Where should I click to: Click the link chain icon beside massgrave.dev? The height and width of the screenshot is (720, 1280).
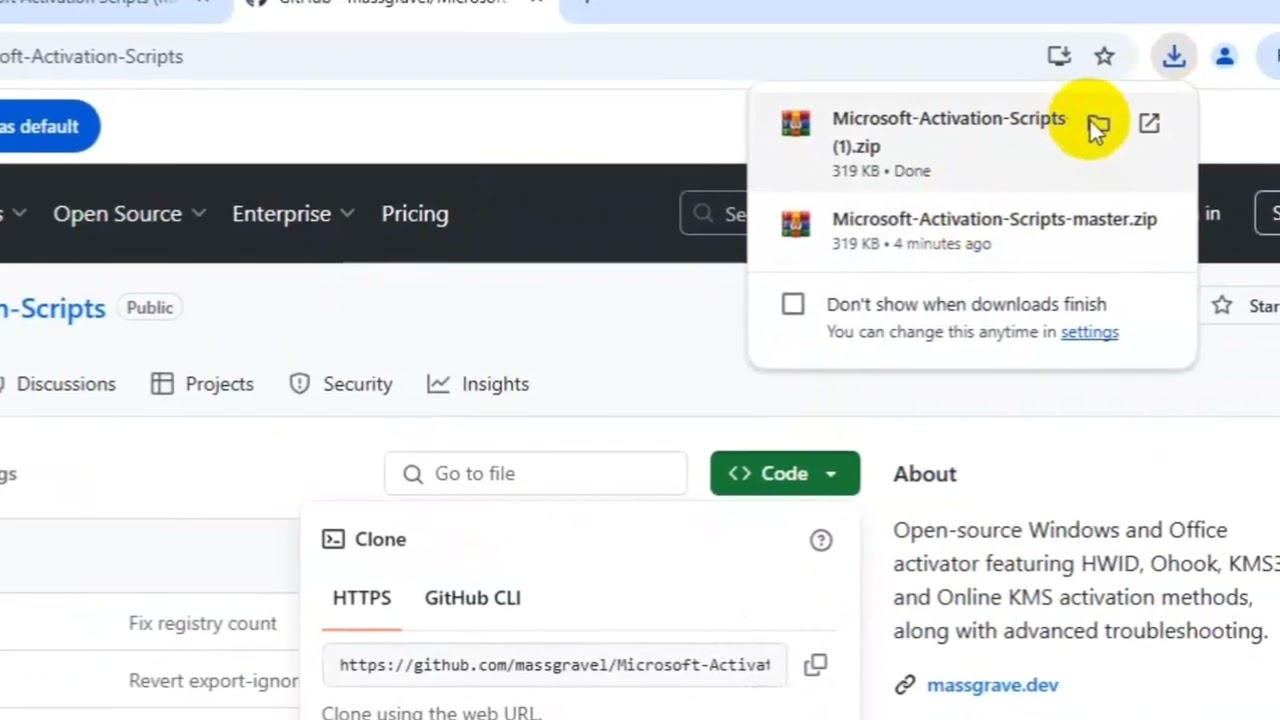pos(905,685)
